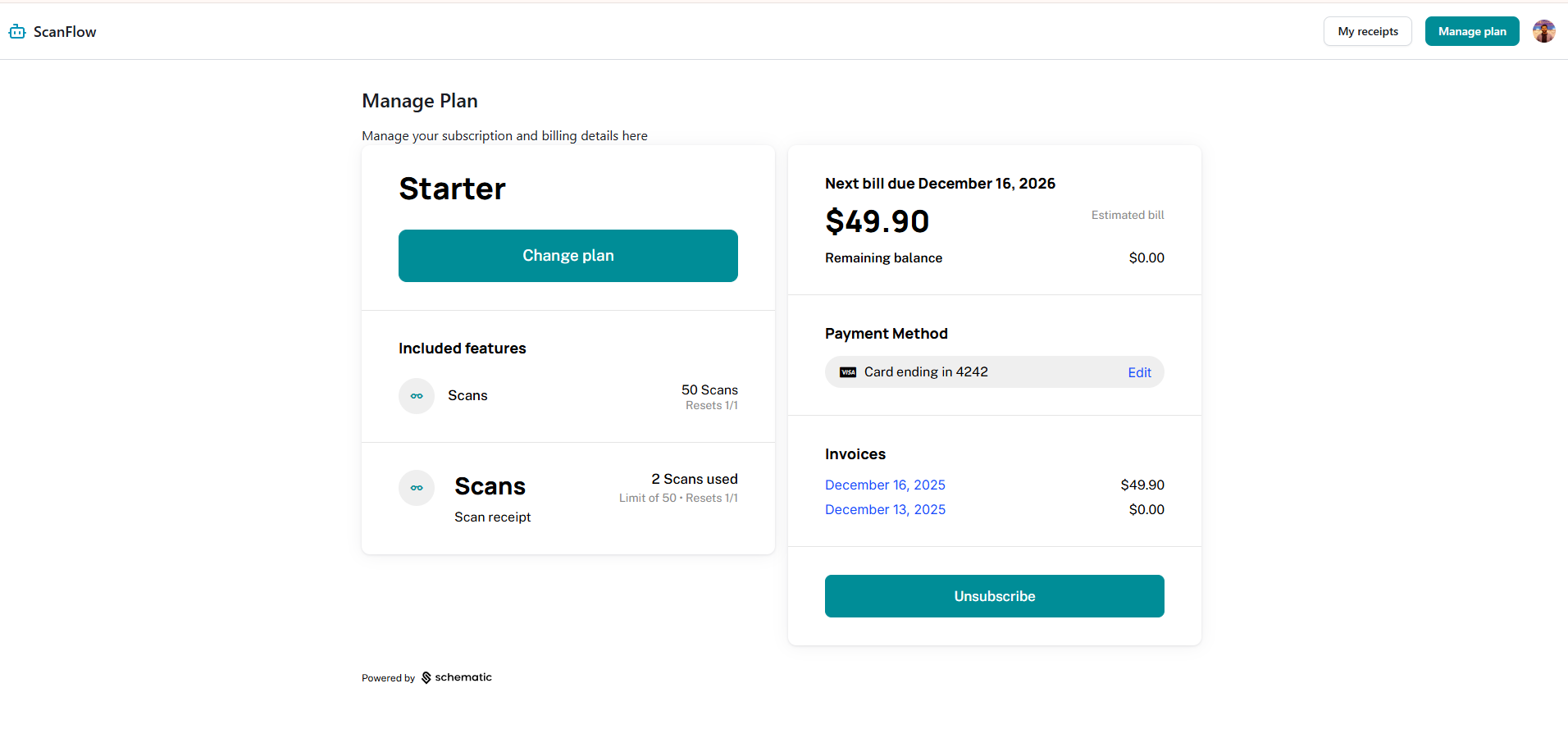The width and height of the screenshot is (1568, 738).
Task: Click the Starter plan title
Action: [452, 189]
